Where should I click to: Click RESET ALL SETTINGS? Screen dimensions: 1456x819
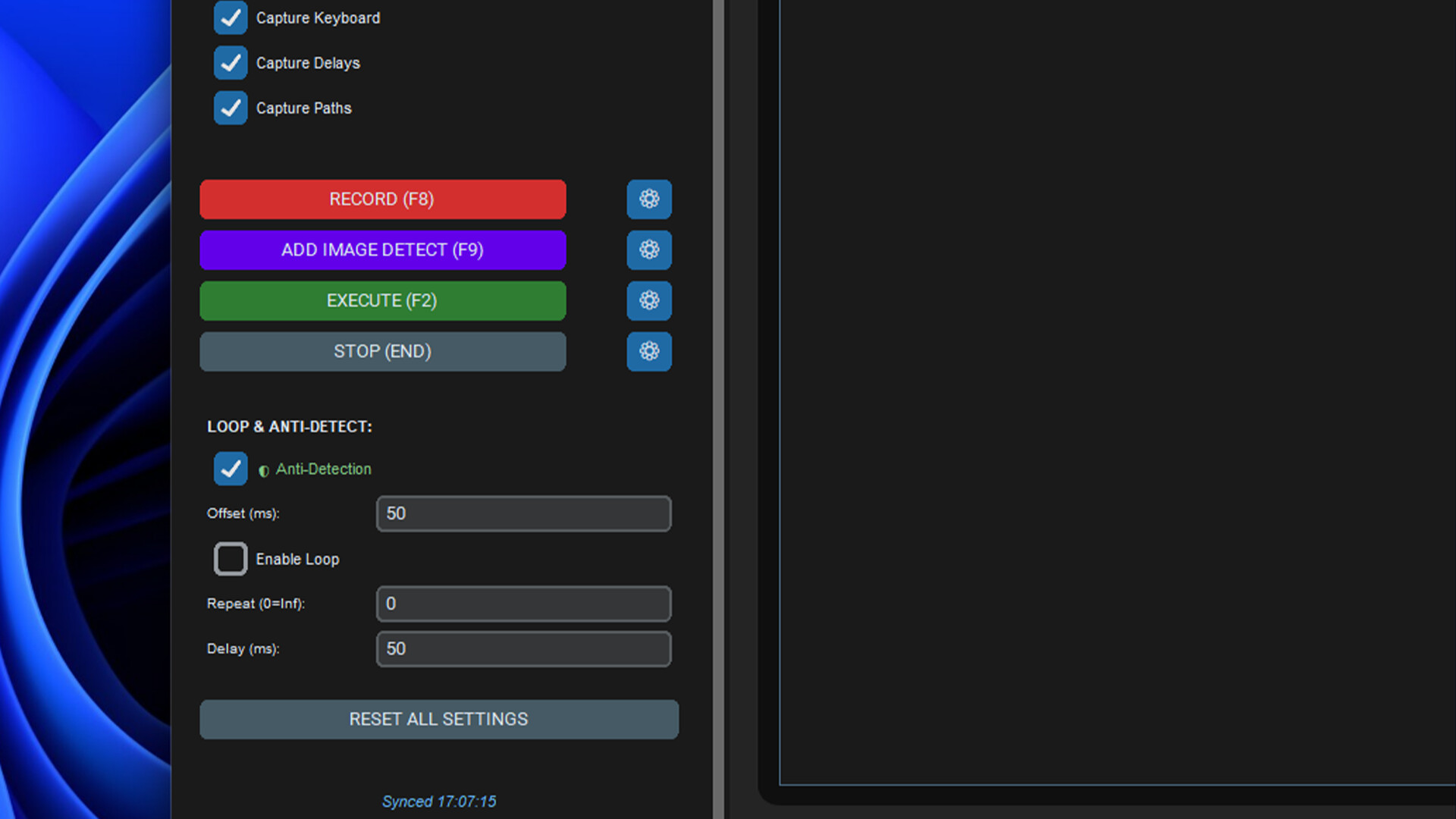438,719
